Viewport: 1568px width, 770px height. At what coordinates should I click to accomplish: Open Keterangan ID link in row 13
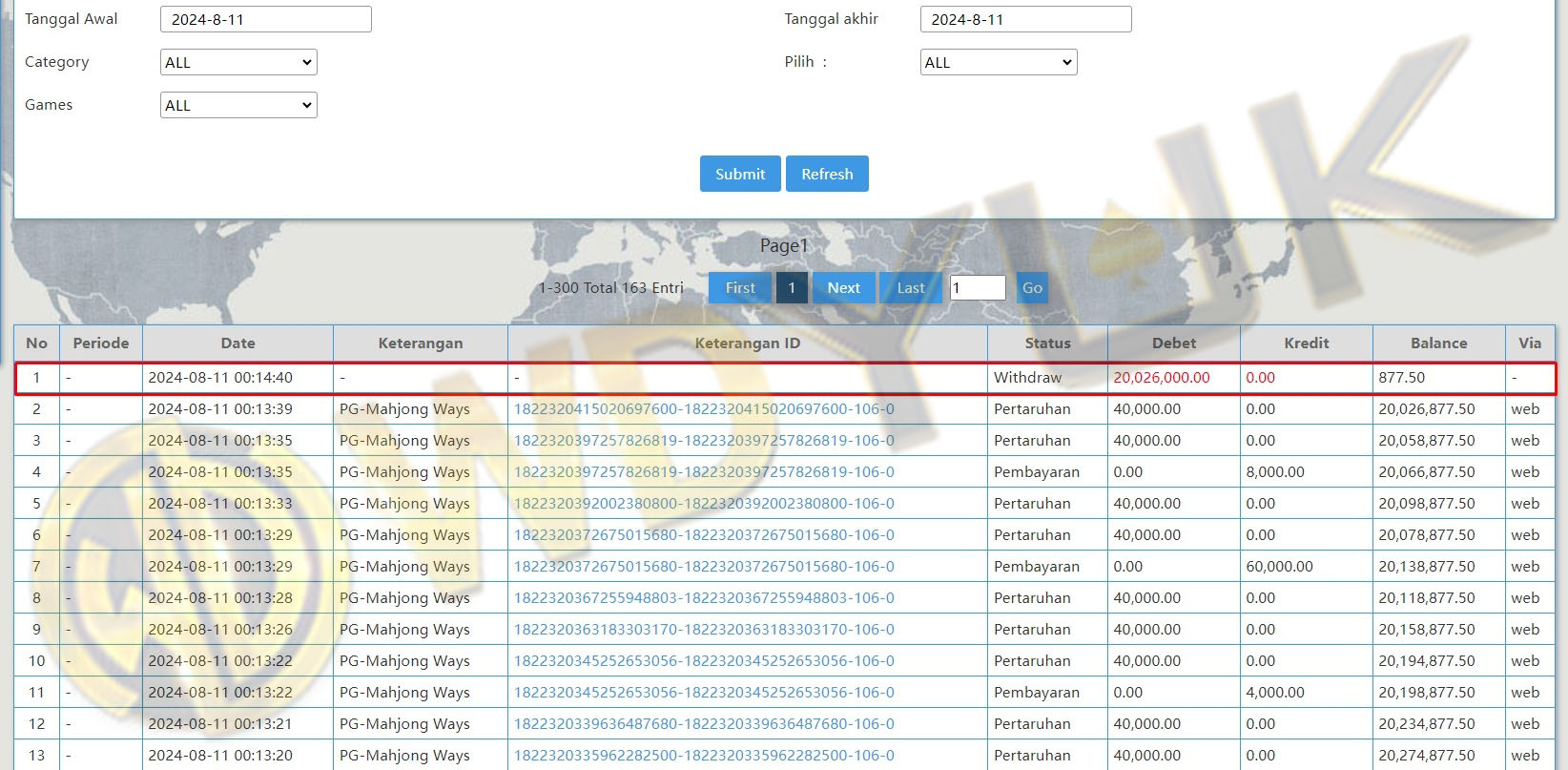click(704, 755)
